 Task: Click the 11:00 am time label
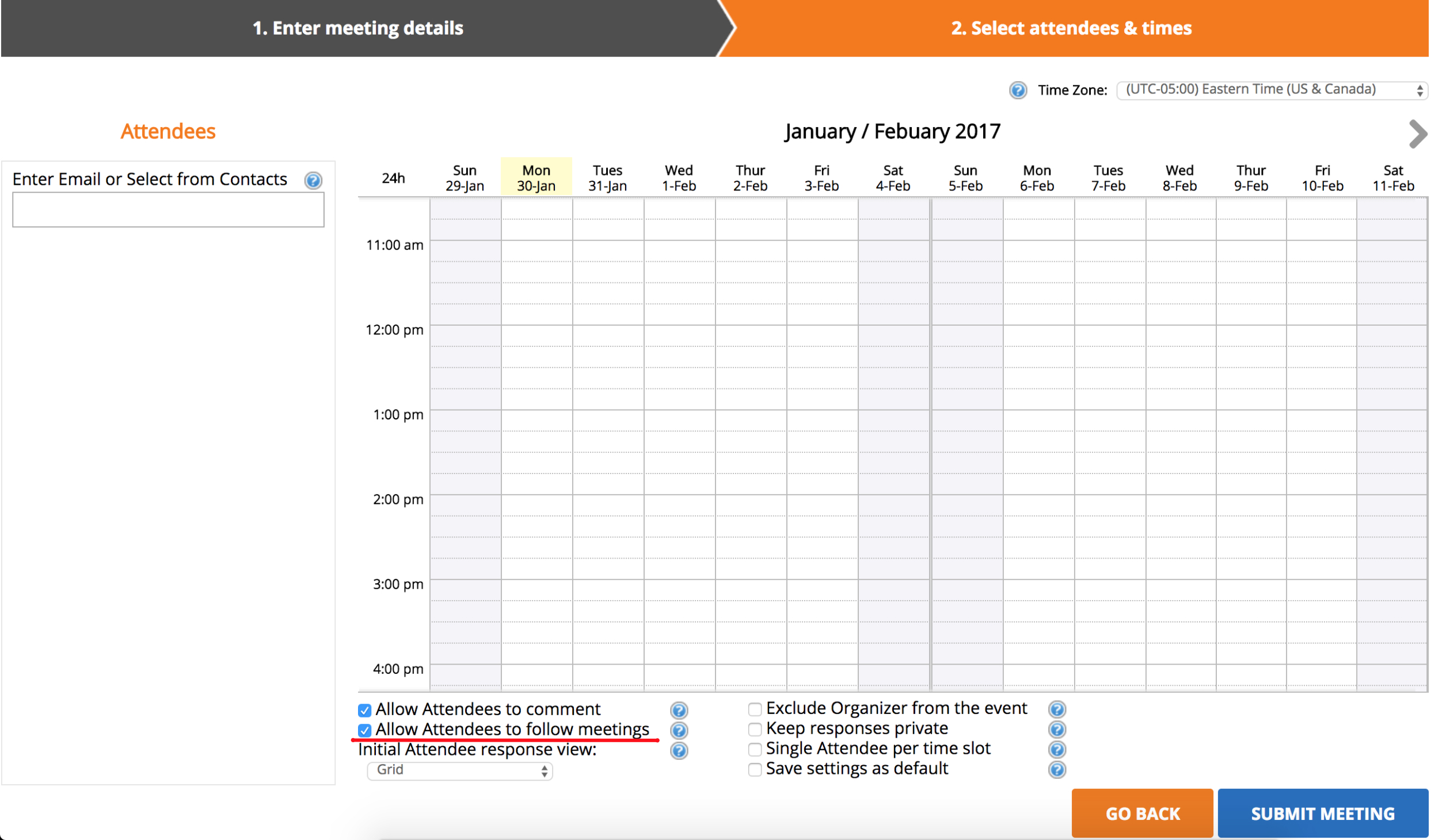[395, 245]
